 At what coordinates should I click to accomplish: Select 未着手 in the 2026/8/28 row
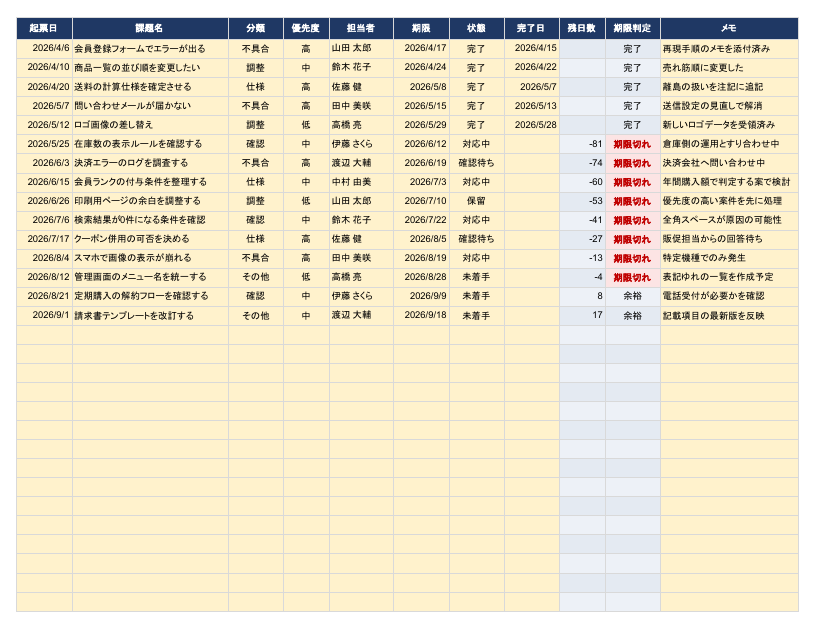[477, 277]
